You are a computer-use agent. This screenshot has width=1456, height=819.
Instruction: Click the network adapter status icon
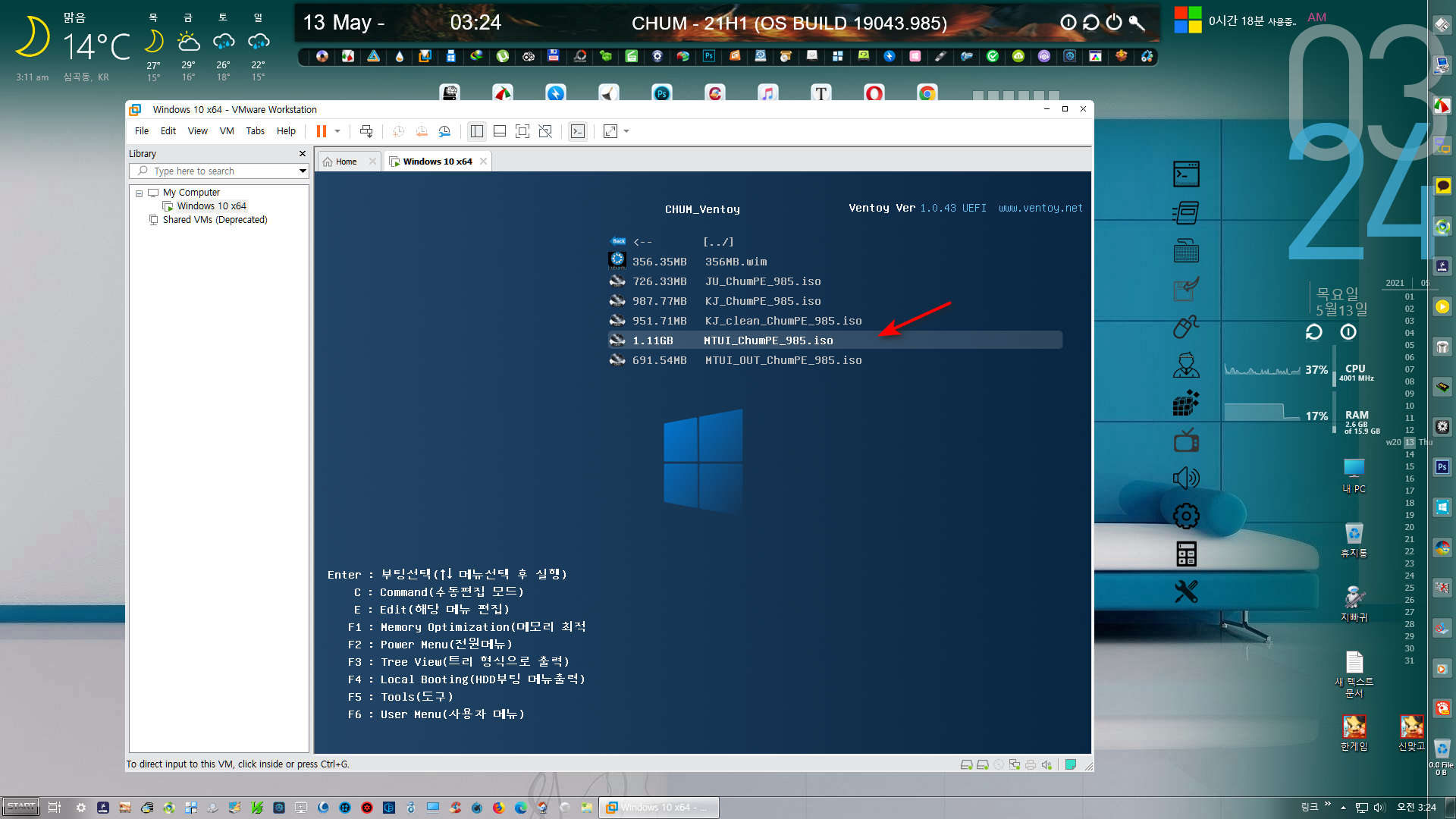[1015, 764]
